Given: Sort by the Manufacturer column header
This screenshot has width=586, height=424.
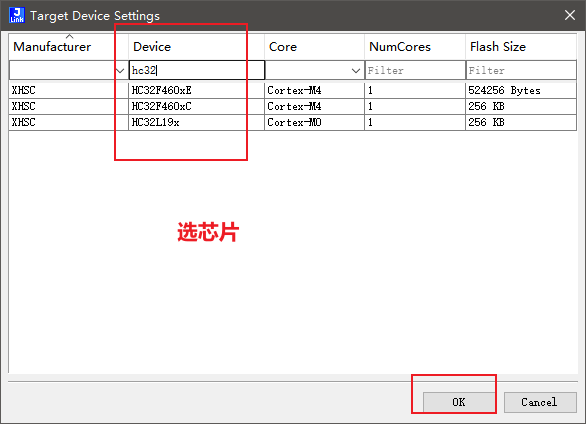Looking at the screenshot, I should pyautogui.click(x=68, y=47).
